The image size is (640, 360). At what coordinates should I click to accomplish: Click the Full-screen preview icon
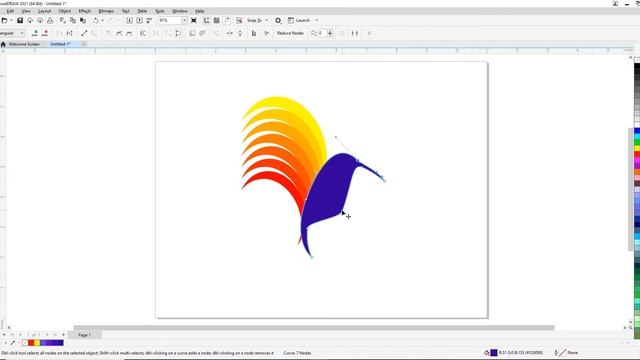(x=194, y=20)
